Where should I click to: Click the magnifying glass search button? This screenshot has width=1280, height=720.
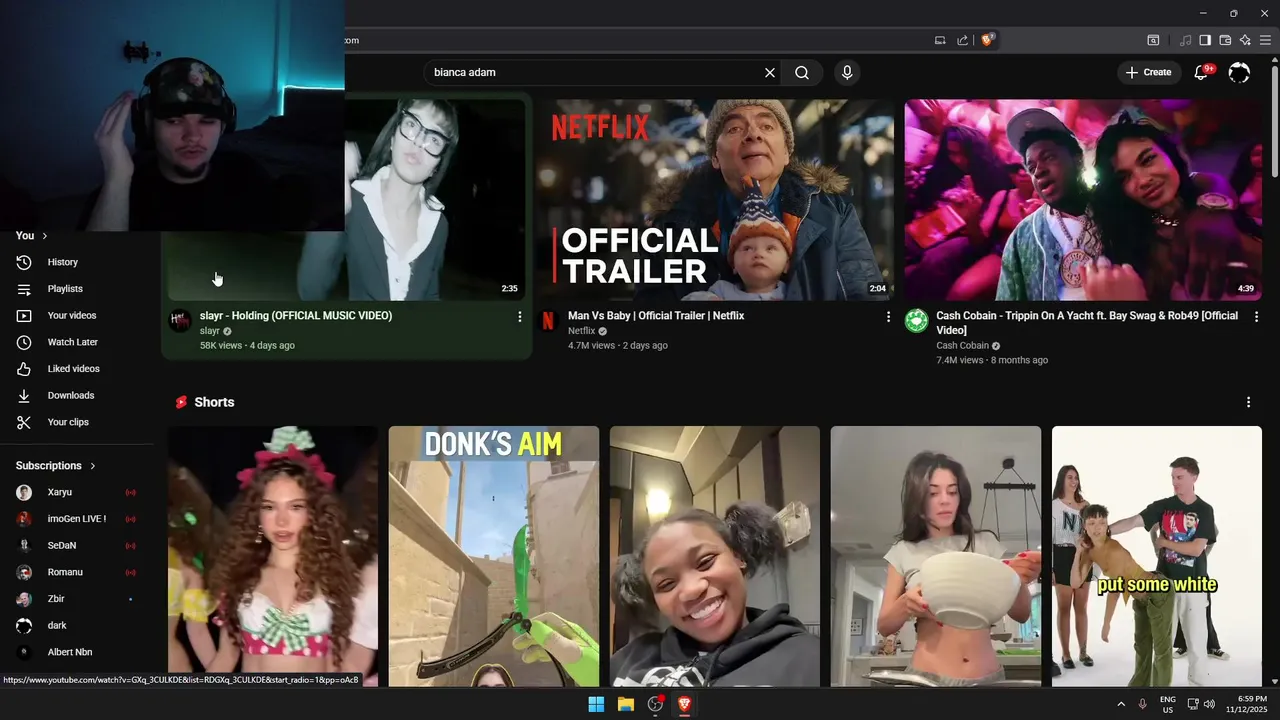coord(802,72)
